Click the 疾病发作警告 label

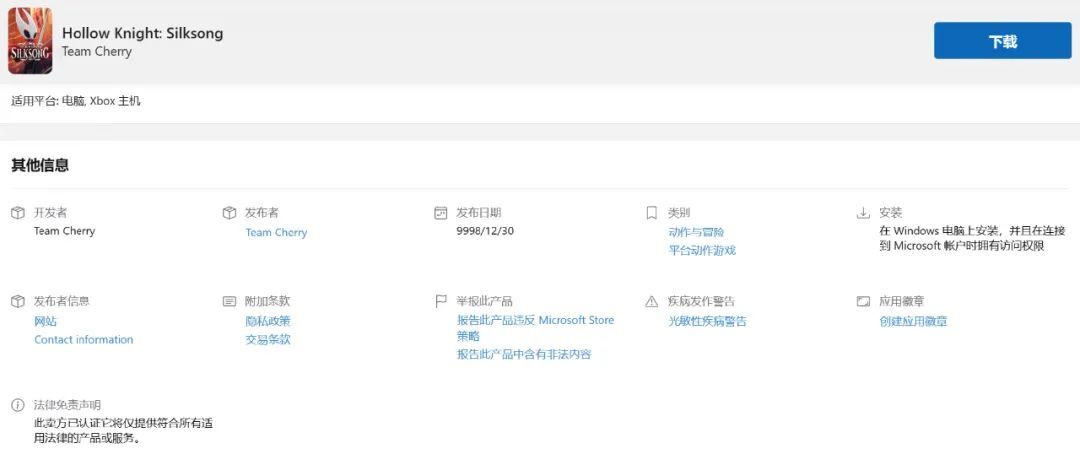(x=701, y=301)
